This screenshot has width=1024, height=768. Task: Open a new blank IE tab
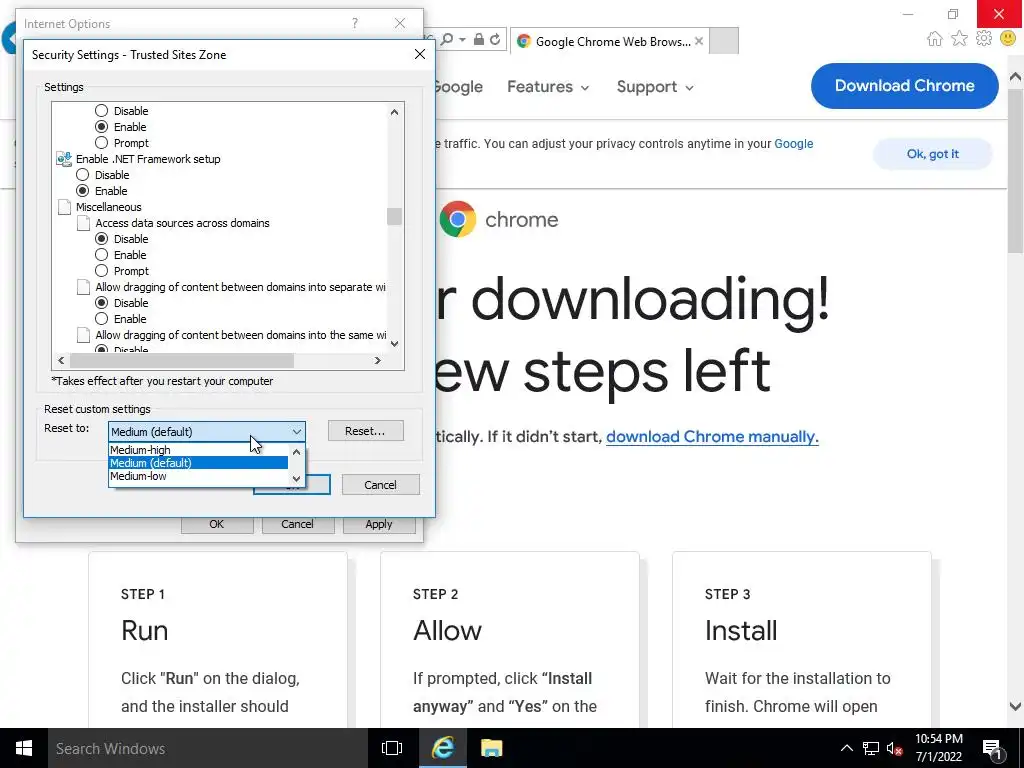click(x=724, y=41)
